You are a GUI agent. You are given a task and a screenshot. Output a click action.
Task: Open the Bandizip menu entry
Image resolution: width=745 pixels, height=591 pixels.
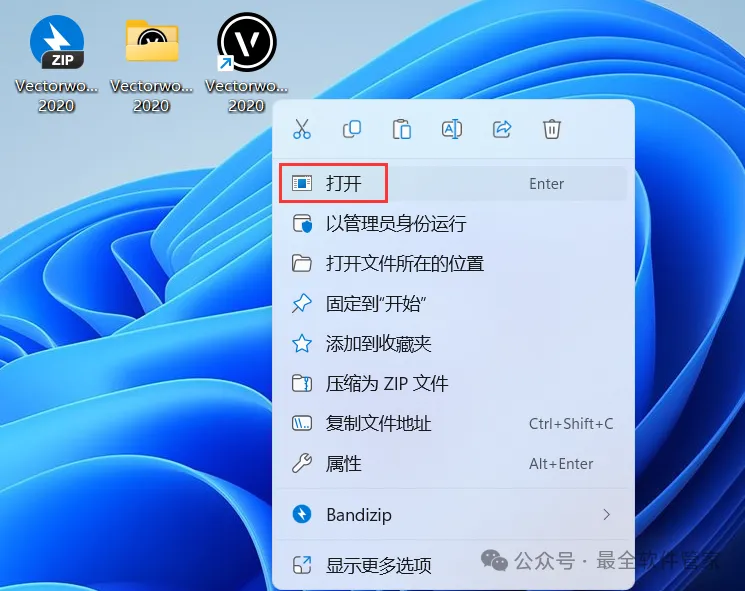point(452,515)
